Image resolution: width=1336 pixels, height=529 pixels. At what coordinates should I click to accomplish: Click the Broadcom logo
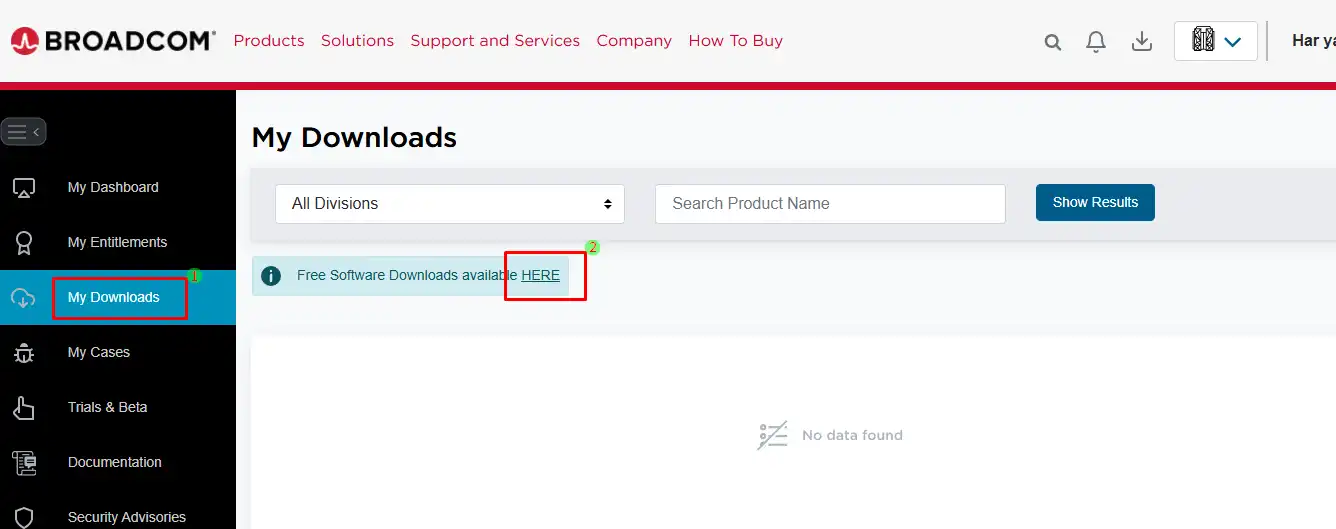click(113, 41)
